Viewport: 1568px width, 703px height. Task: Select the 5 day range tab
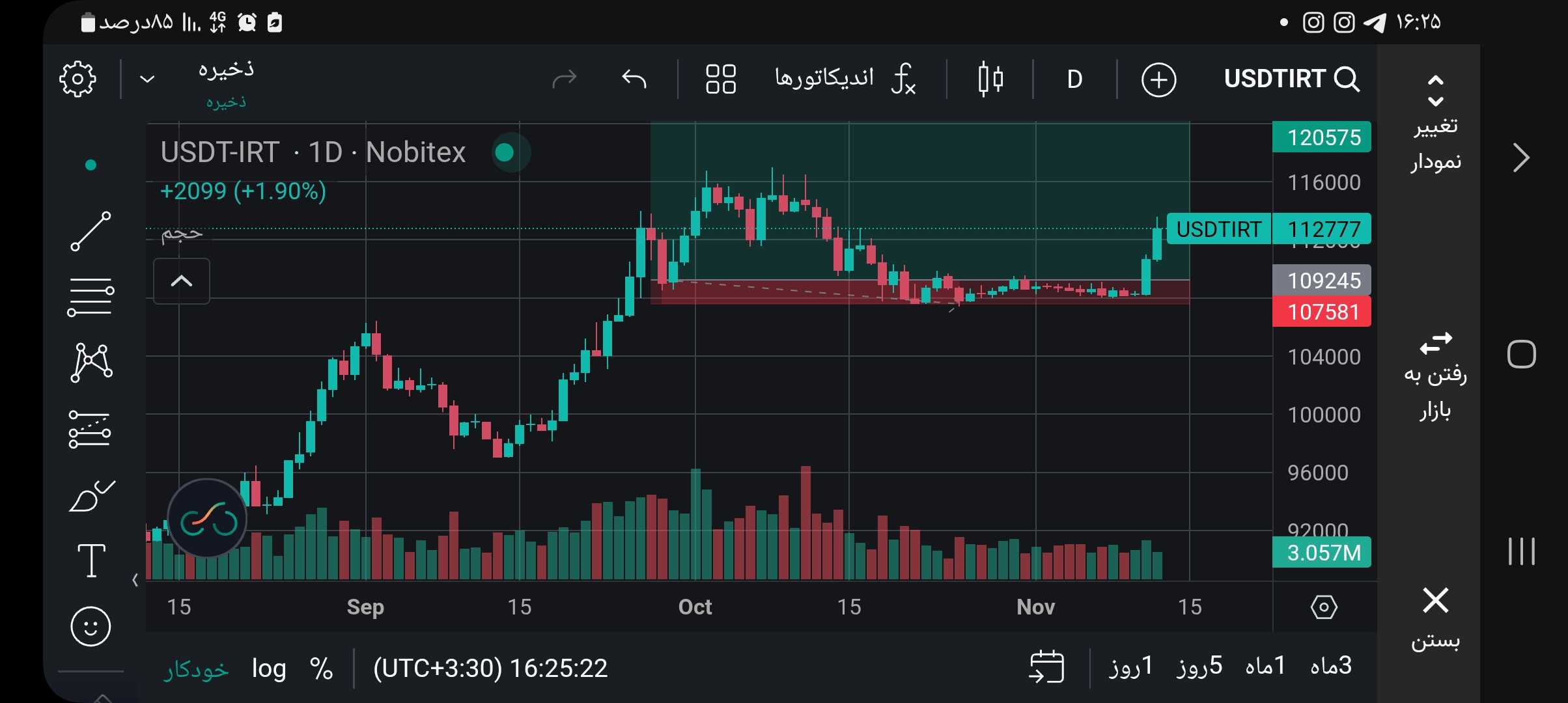point(1199,666)
